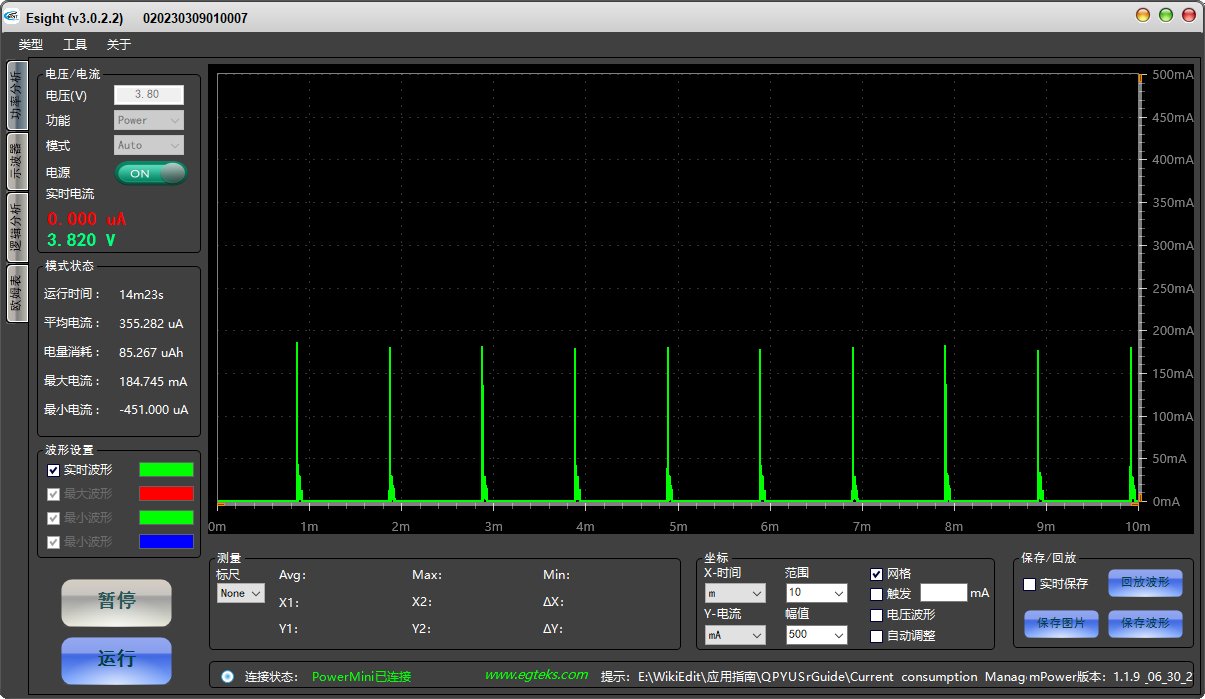Image resolution: width=1205 pixels, height=699 pixels.
Task: Switch to the 功率分析 side tab
Action: 16,95
